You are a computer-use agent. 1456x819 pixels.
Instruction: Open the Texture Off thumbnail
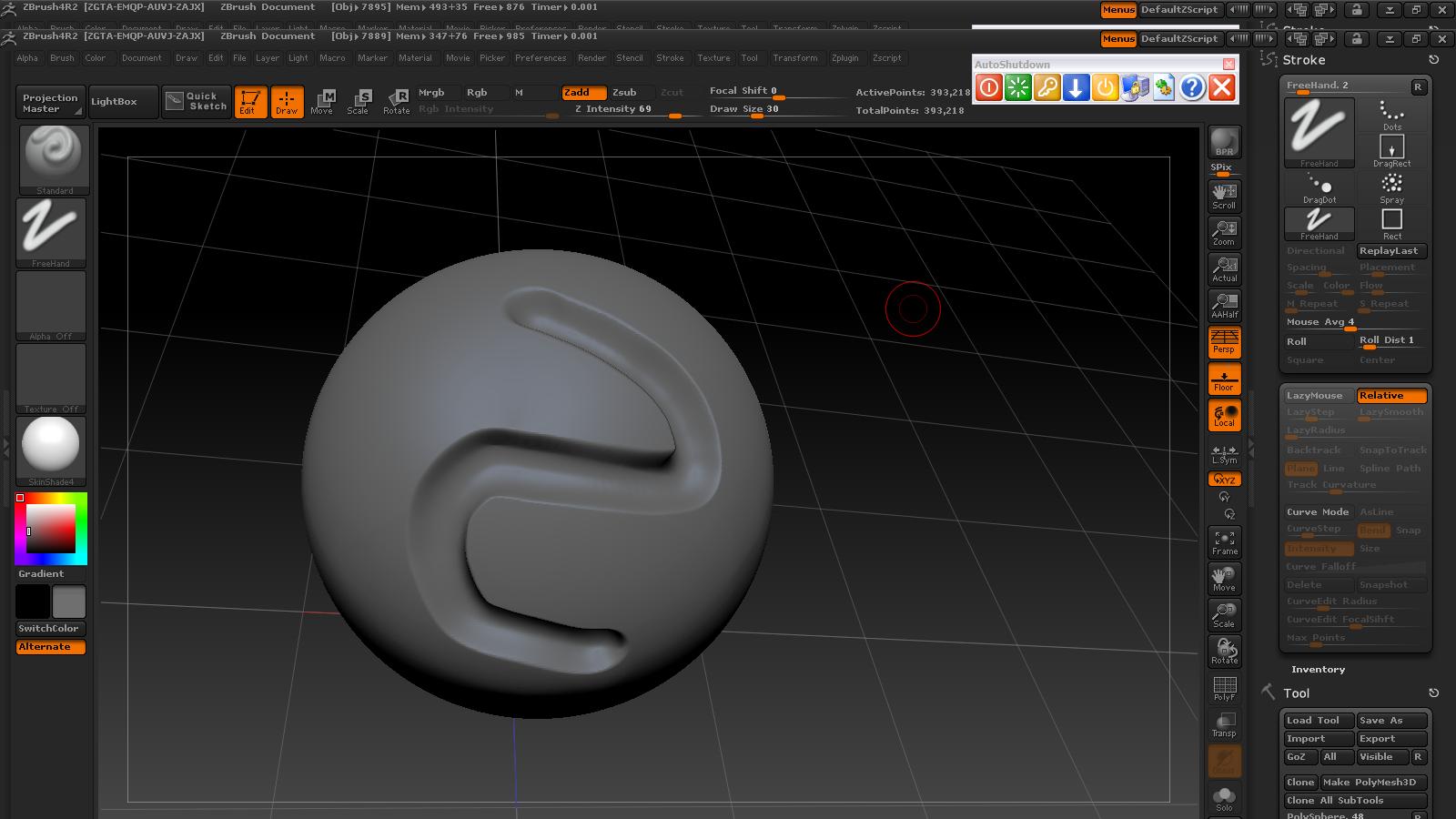click(51, 379)
